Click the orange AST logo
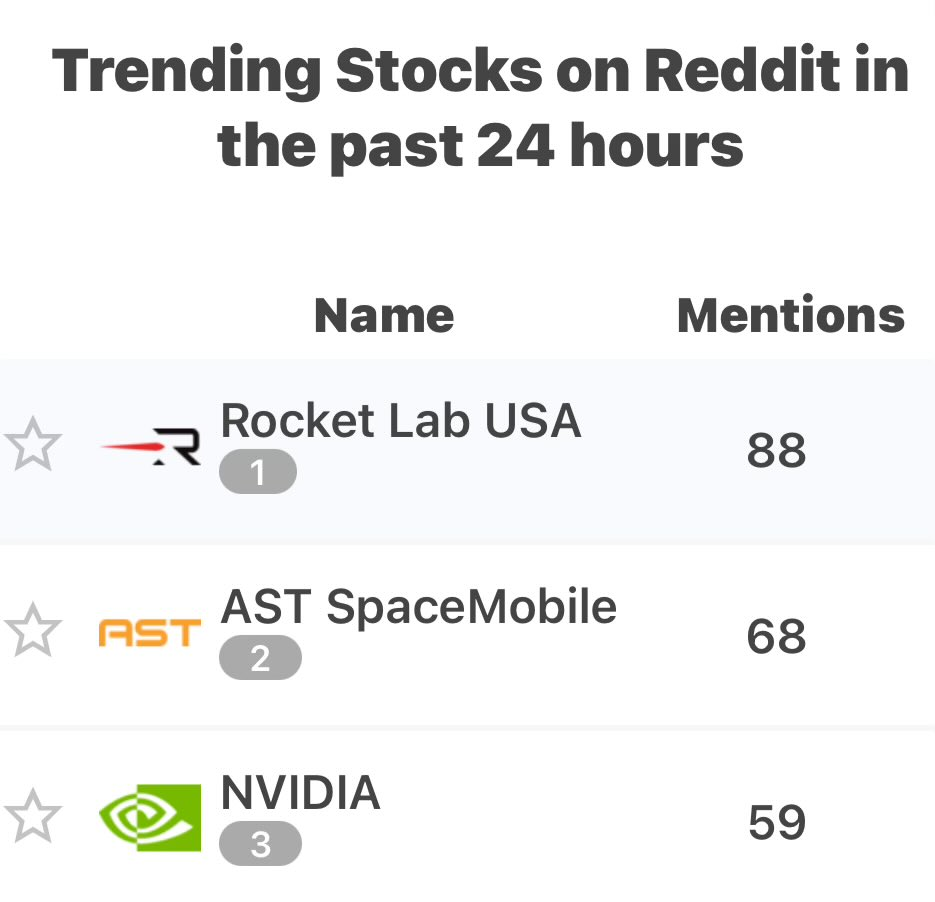 tap(150, 633)
